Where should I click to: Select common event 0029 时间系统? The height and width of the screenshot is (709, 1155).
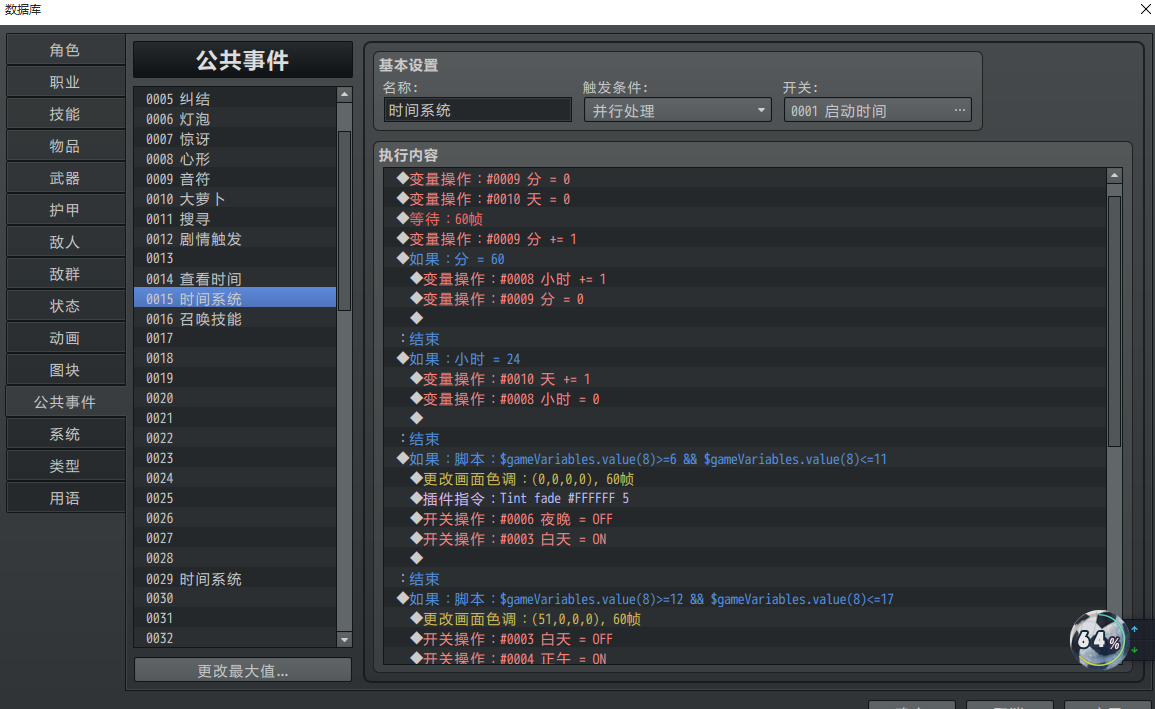click(235, 579)
